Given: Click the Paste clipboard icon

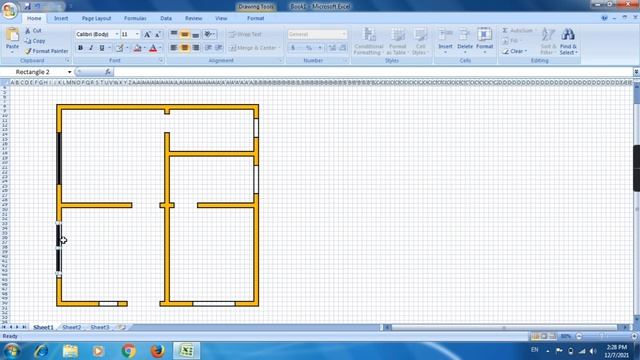Looking at the screenshot, I should [x=12, y=35].
